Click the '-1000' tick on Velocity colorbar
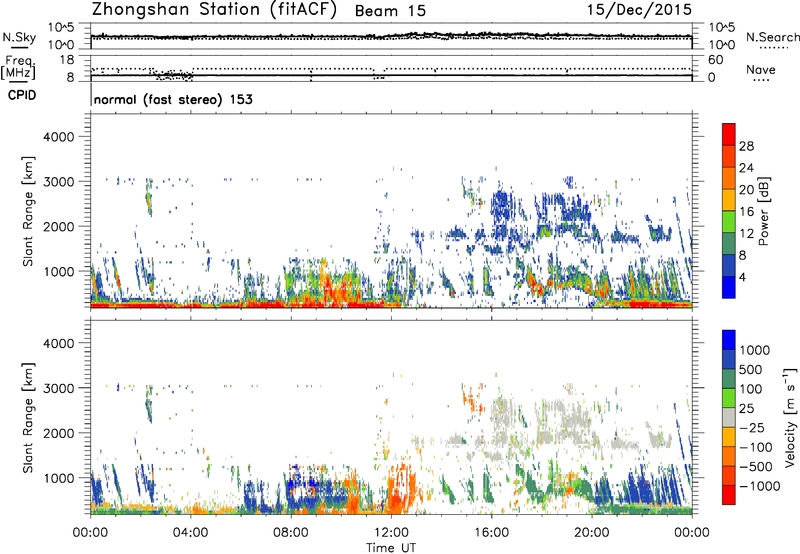The width and height of the screenshot is (800, 554). [759, 486]
